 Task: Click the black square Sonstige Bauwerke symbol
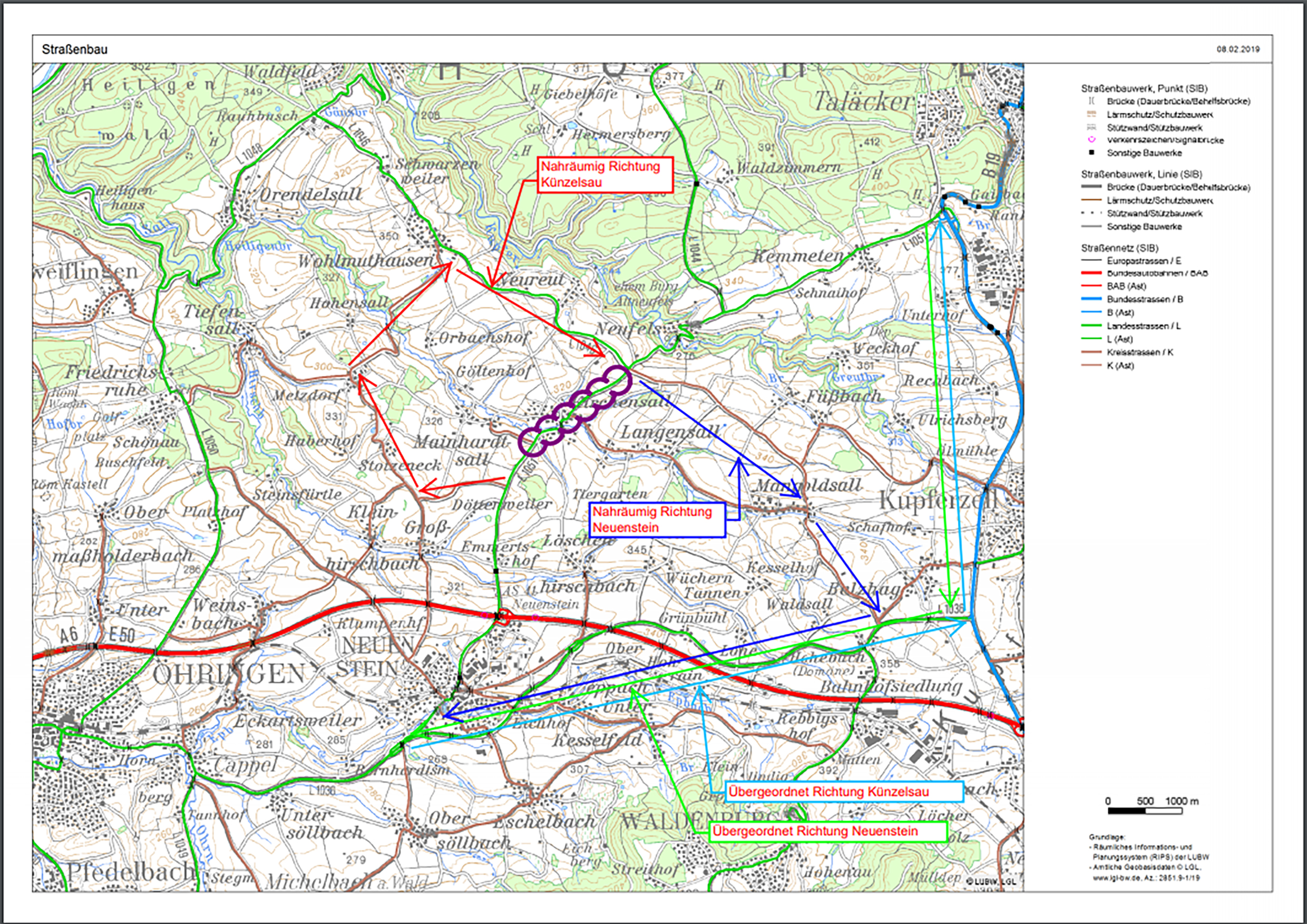tap(1091, 152)
